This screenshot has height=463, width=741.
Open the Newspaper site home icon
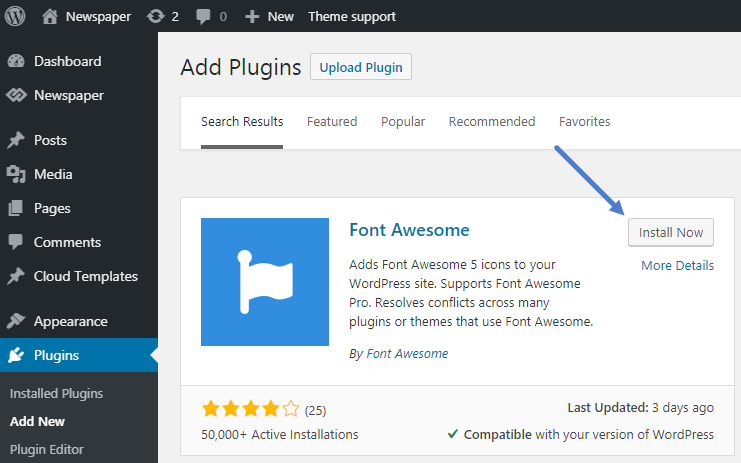coord(50,16)
